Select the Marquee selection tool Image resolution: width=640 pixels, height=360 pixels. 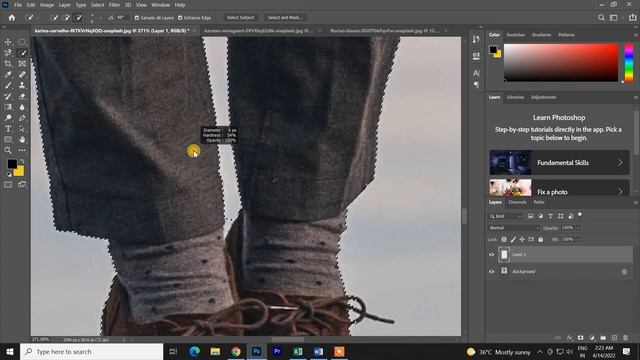[22, 42]
